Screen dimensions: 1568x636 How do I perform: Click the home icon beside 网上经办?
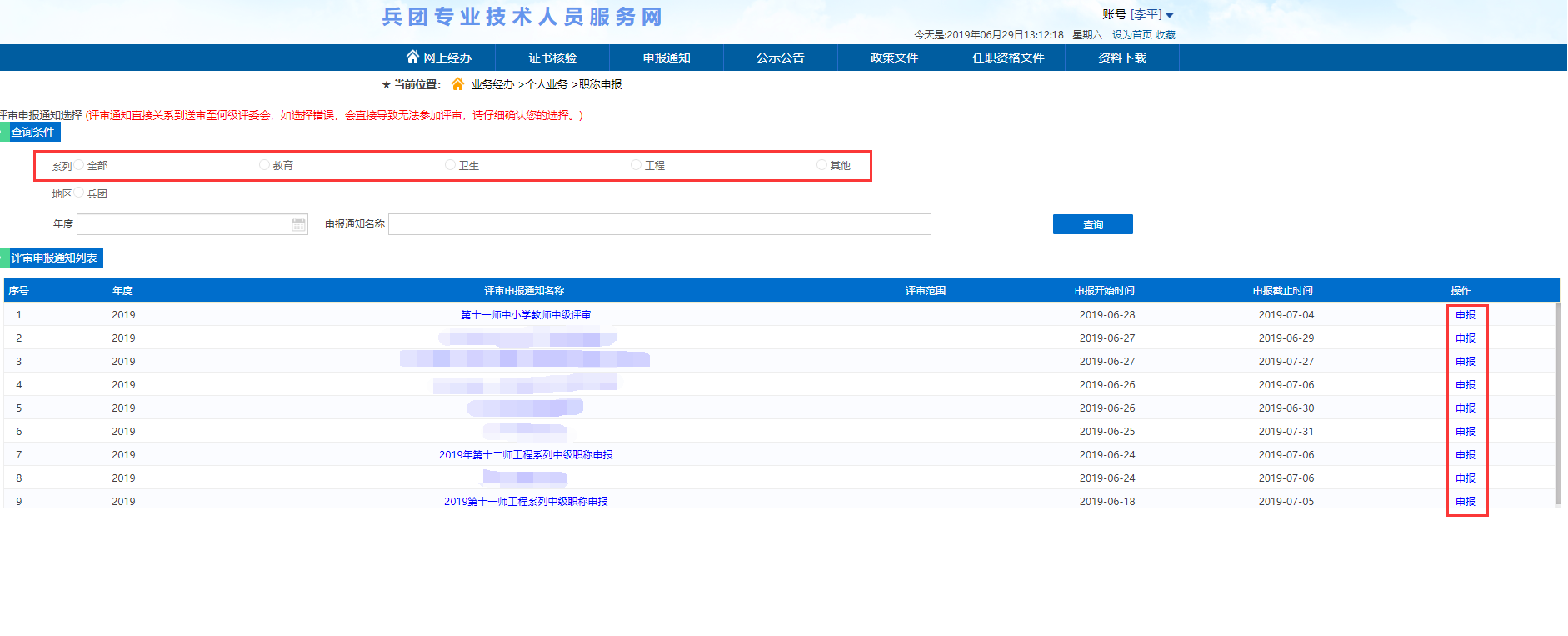click(412, 57)
